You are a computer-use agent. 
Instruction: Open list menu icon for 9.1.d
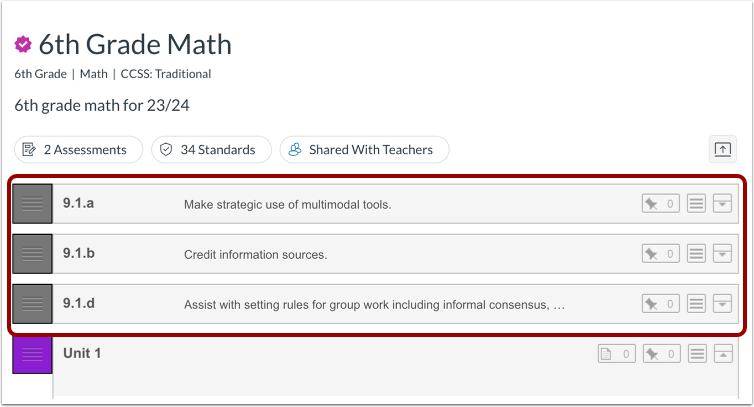pyautogui.click(x=697, y=303)
